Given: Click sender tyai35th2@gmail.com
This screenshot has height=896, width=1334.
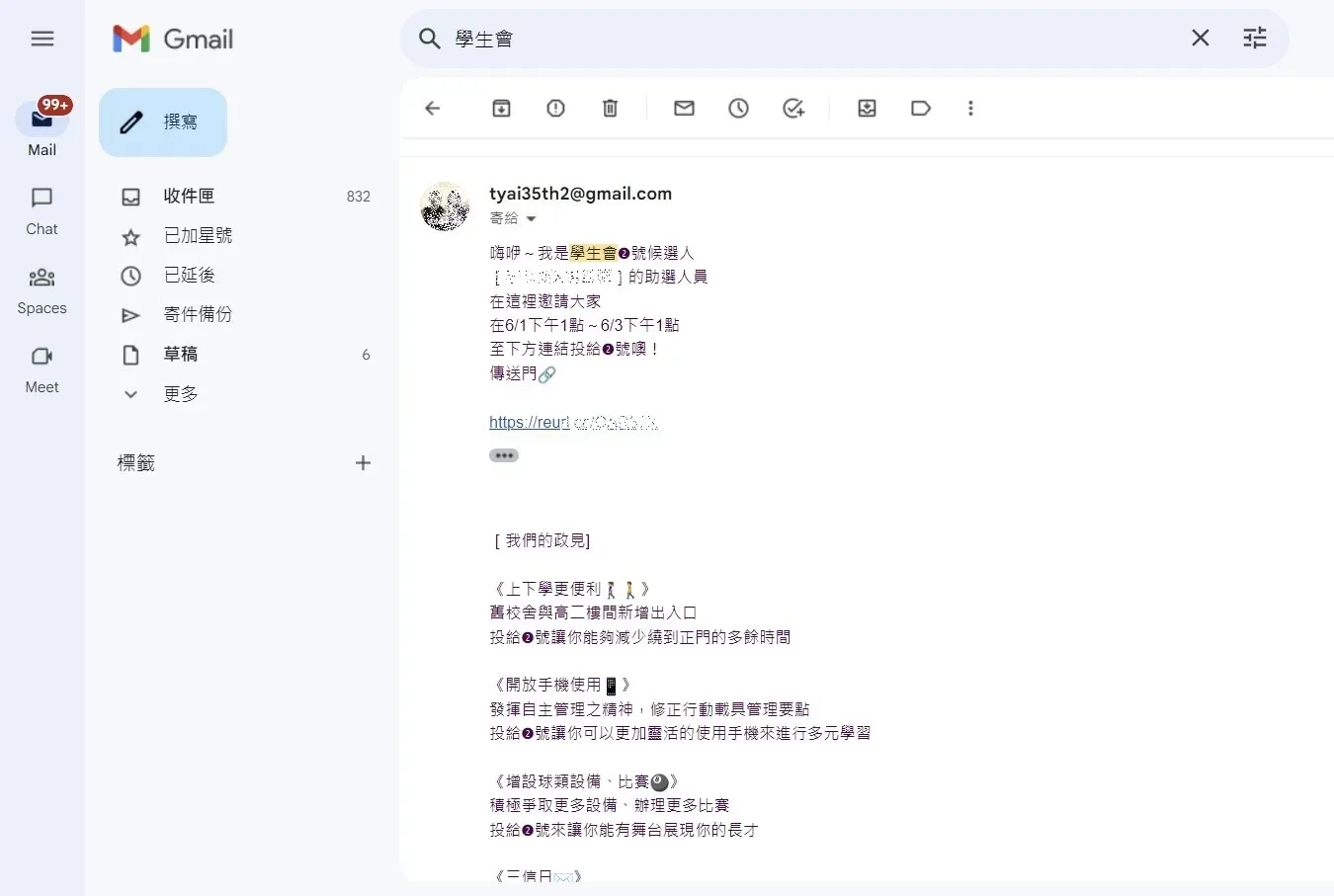Looking at the screenshot, I should click(581, 194).
